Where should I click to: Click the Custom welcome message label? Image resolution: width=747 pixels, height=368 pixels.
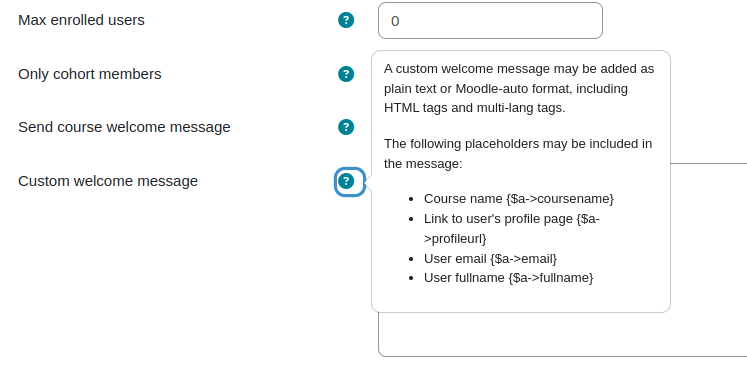coord(108,181)
